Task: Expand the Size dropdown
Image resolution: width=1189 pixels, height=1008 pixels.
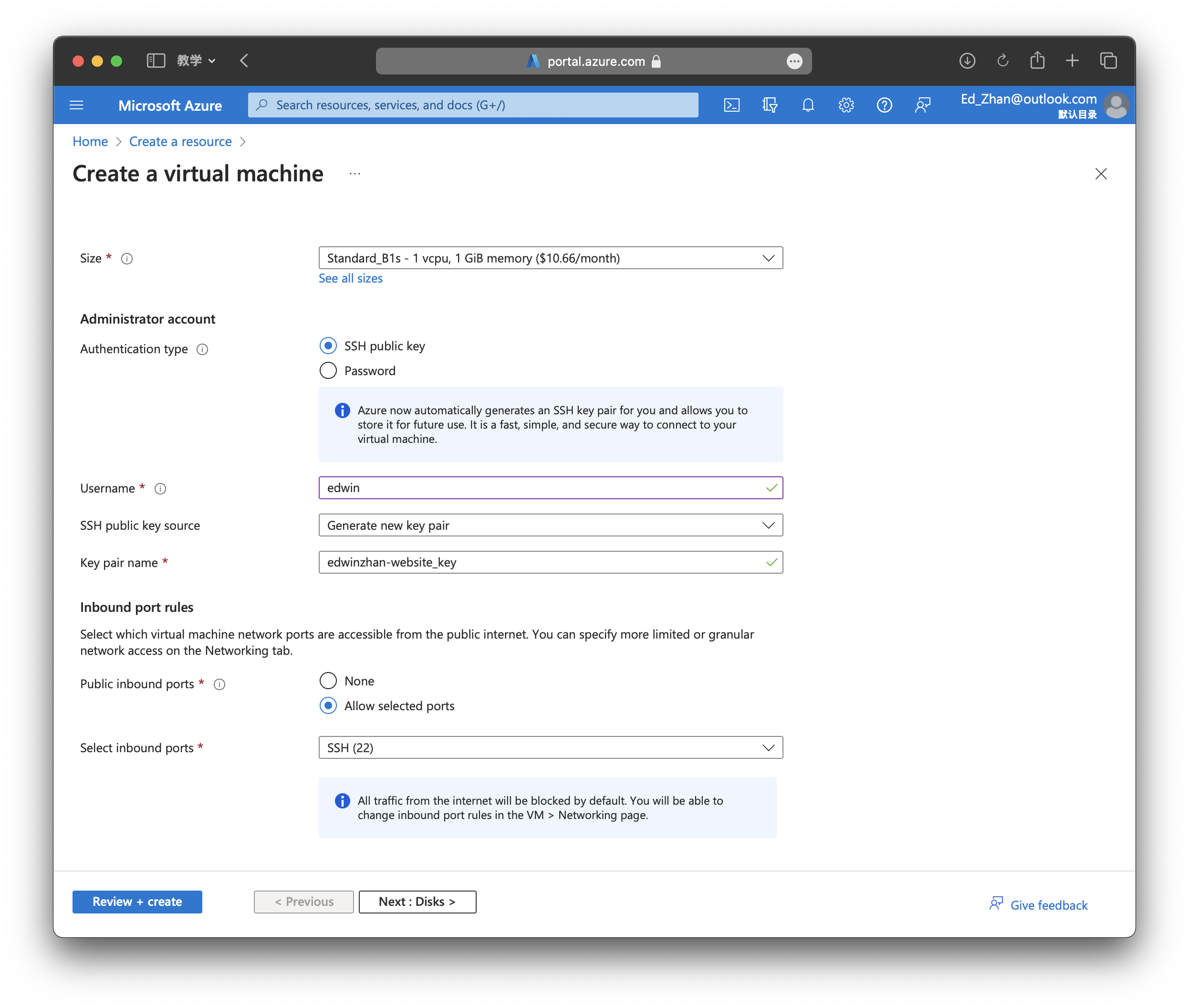Action: coord(550,258)
